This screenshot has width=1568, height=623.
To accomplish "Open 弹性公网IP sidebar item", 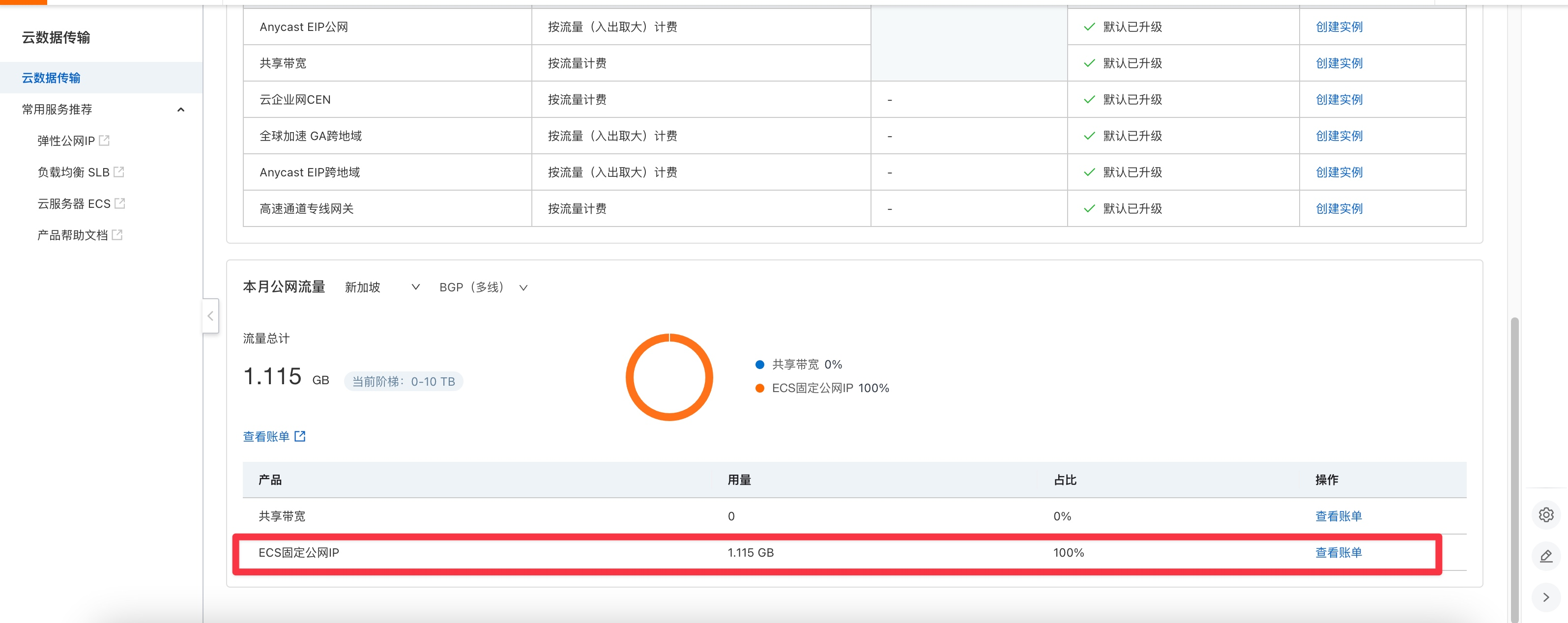I will coord(66,141).
